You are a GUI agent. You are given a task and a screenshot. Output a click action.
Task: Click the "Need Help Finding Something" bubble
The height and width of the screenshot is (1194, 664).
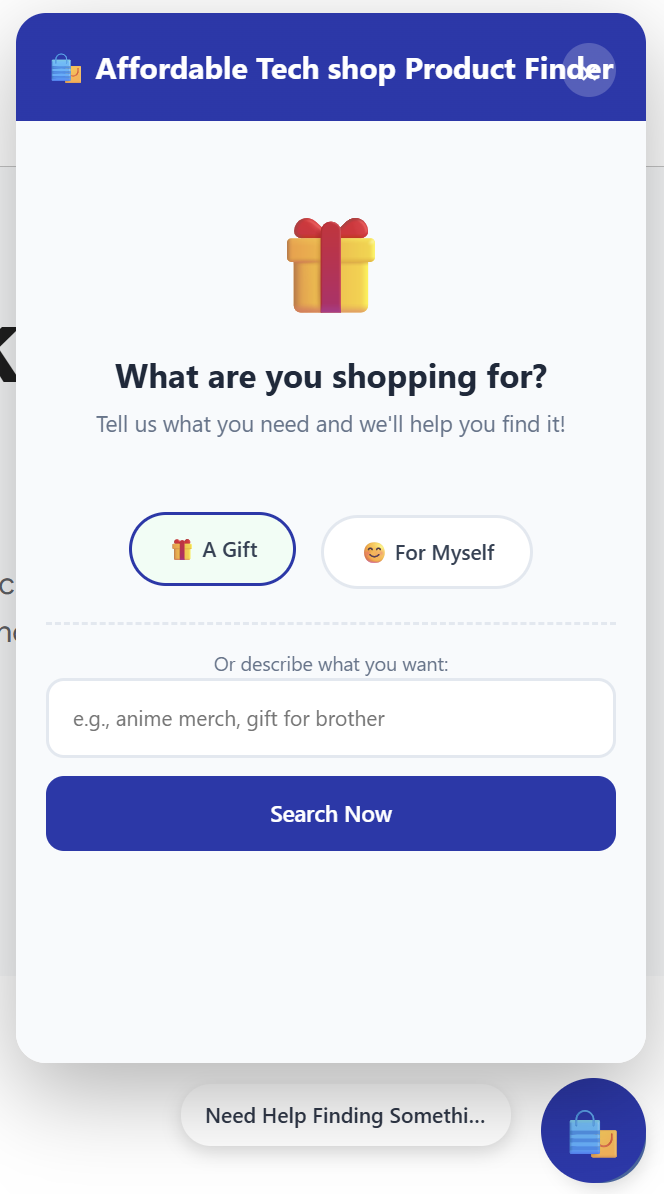tap(345, 1115)
